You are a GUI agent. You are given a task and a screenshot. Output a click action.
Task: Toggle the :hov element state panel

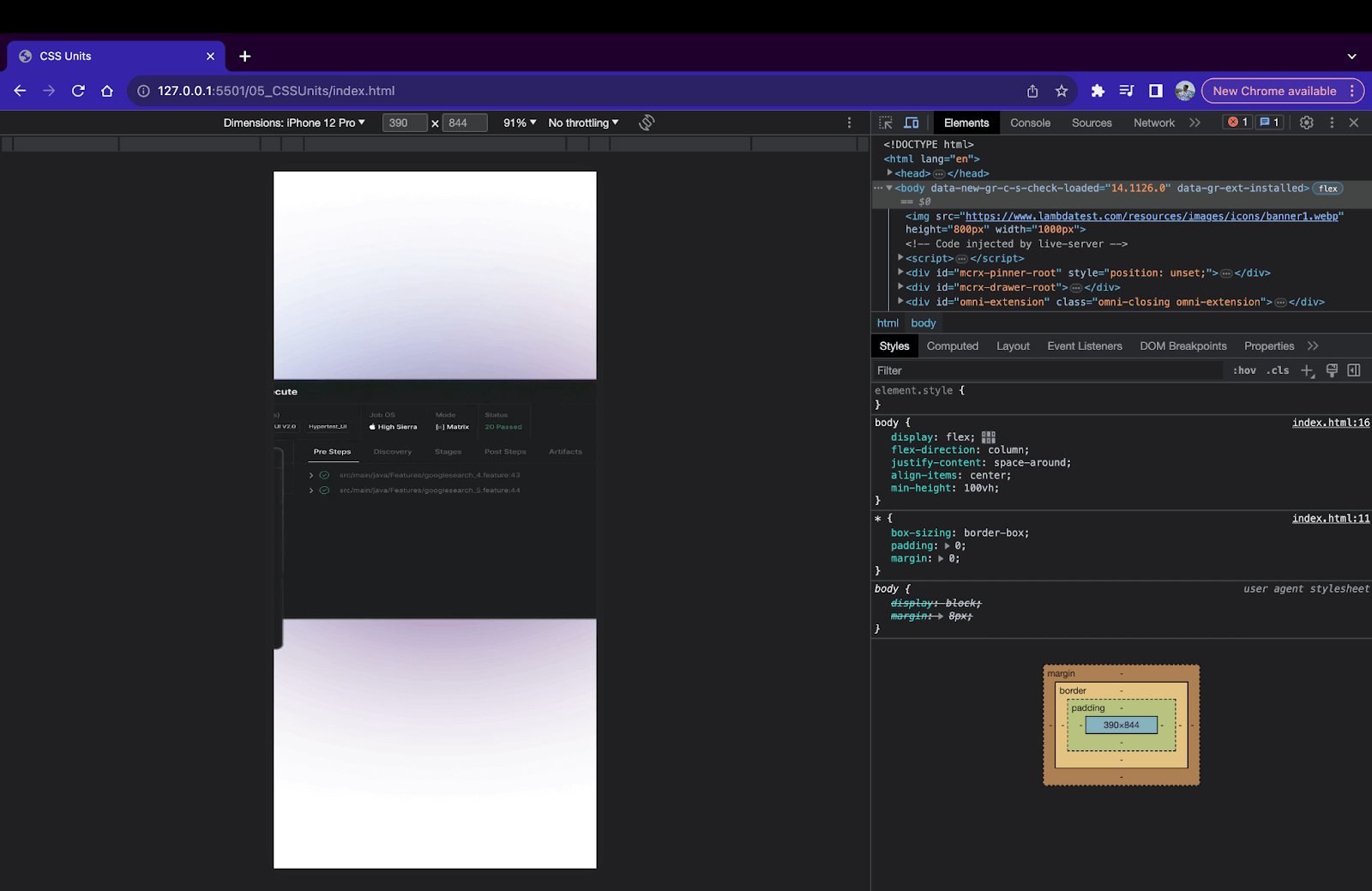1244,370
